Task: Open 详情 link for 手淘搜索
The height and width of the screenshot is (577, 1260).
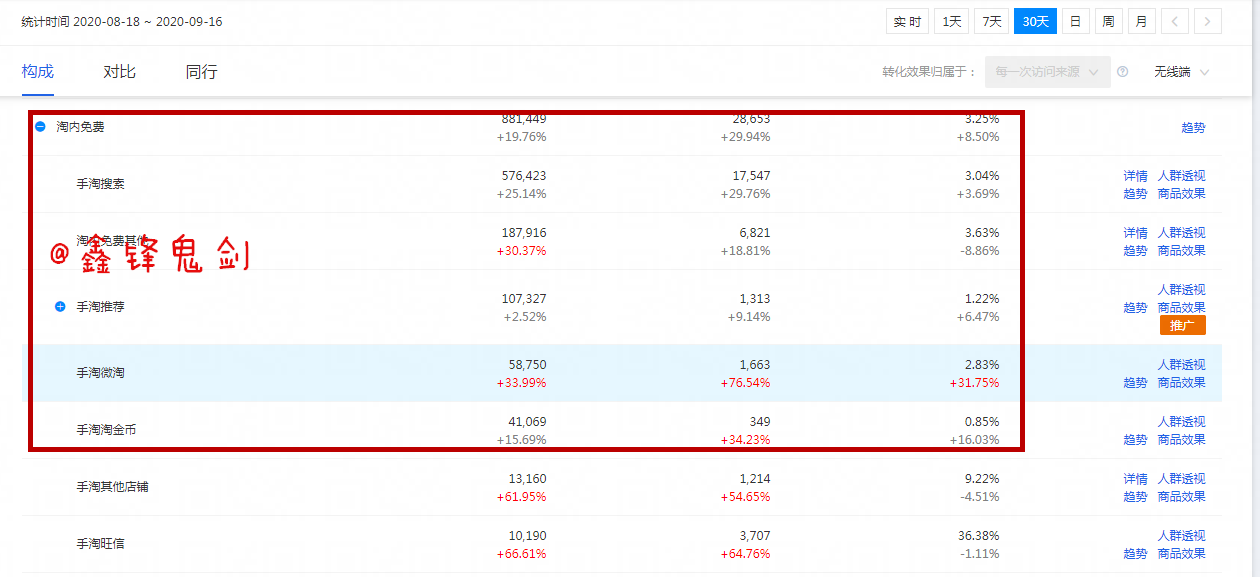Action: (x=1135, y=176)
